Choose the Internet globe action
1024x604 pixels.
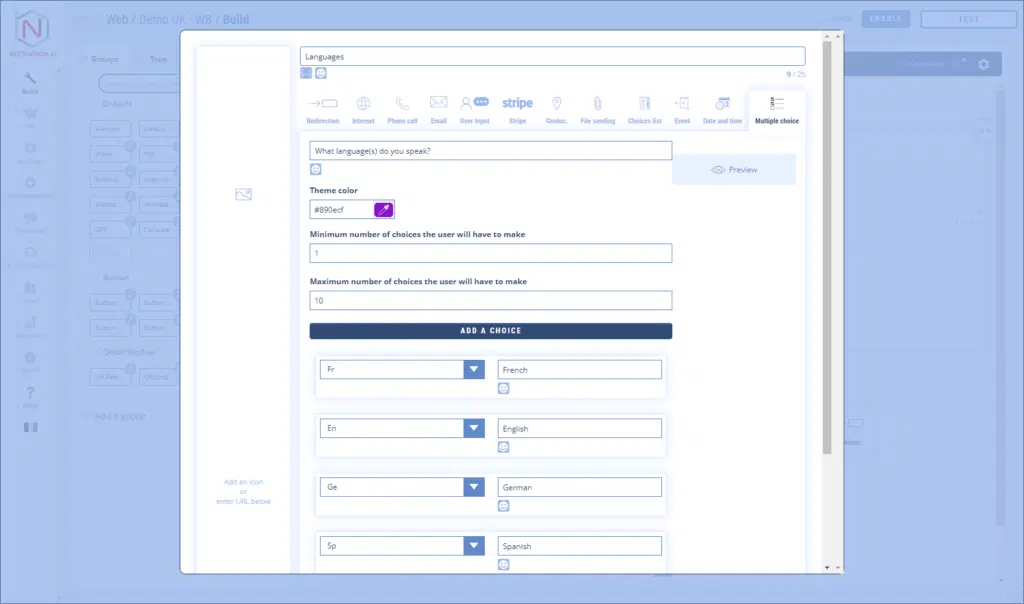pos(363,108)
